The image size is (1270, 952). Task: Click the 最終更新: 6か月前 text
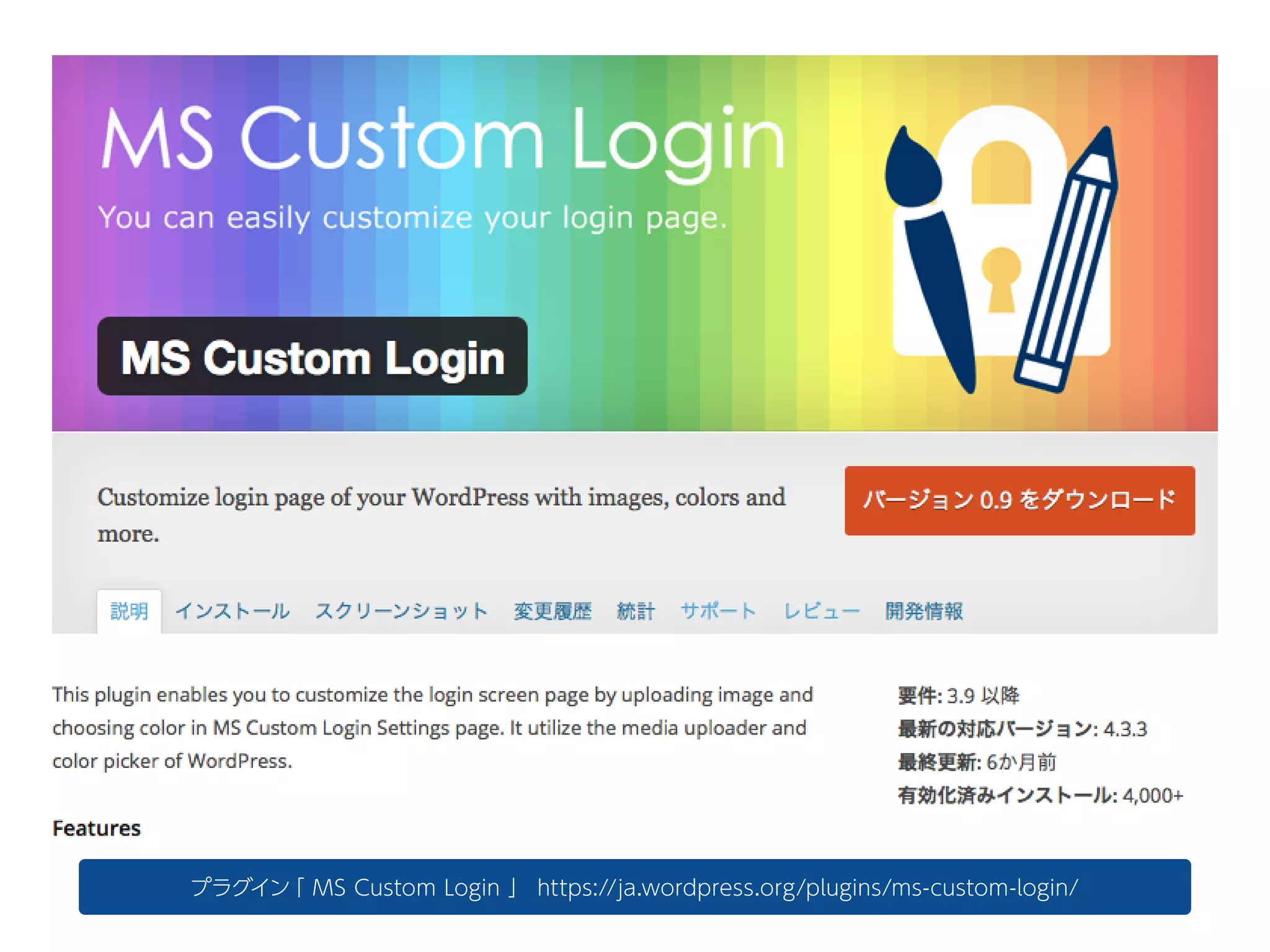[x=977, y=762]
